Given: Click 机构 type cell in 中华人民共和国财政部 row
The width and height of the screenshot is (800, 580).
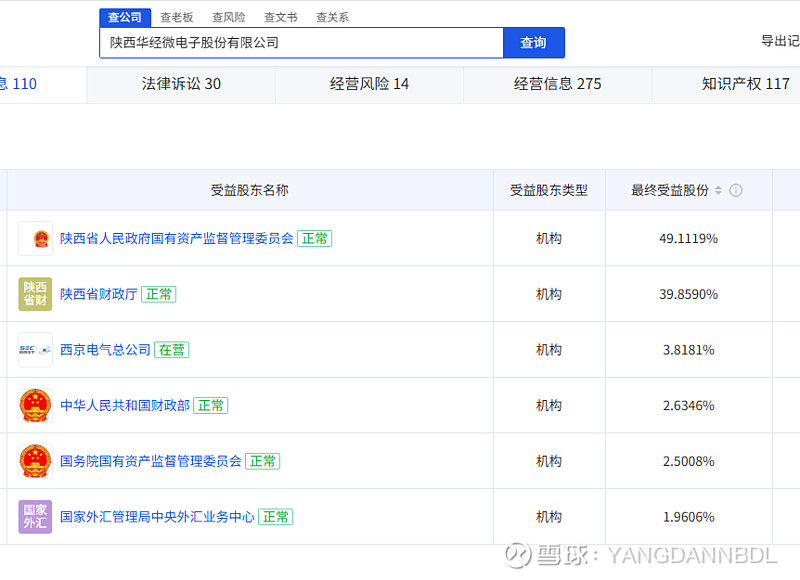Looking at the screenshot, I should (549, 406).
